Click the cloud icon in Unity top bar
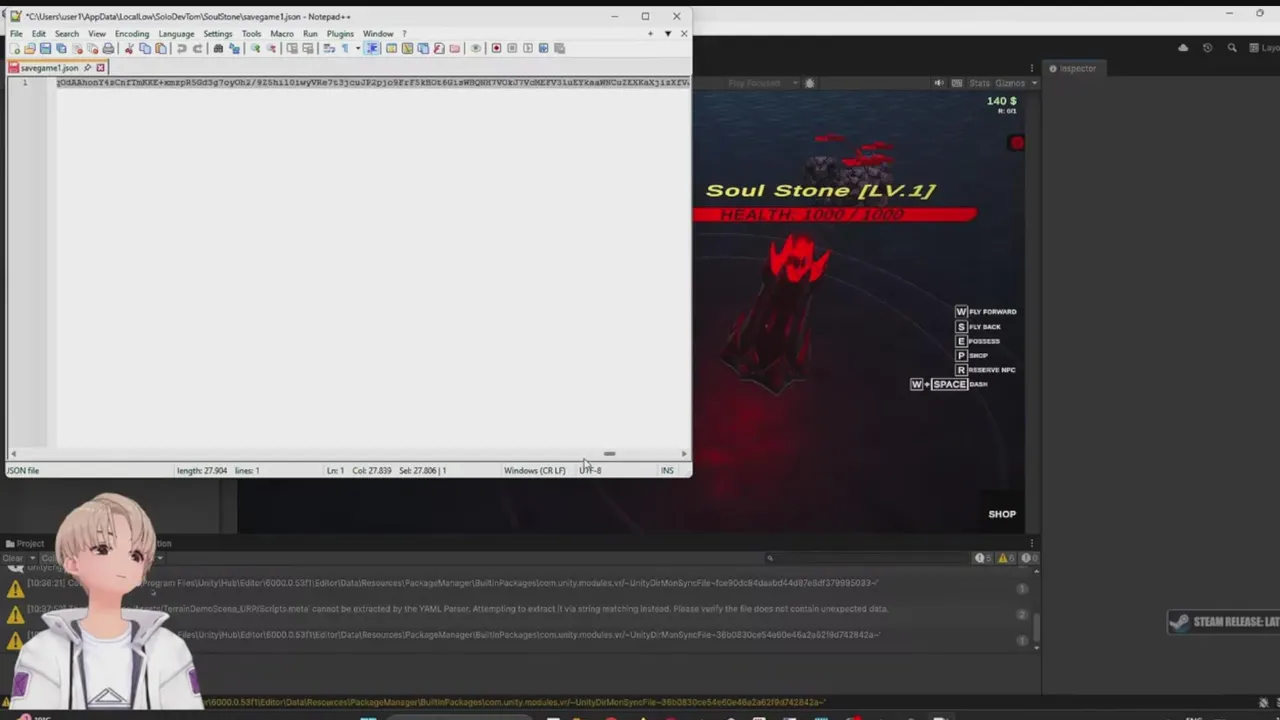Image resolution: width=1280 pixels, height=720 pixels. [1183, 47]
